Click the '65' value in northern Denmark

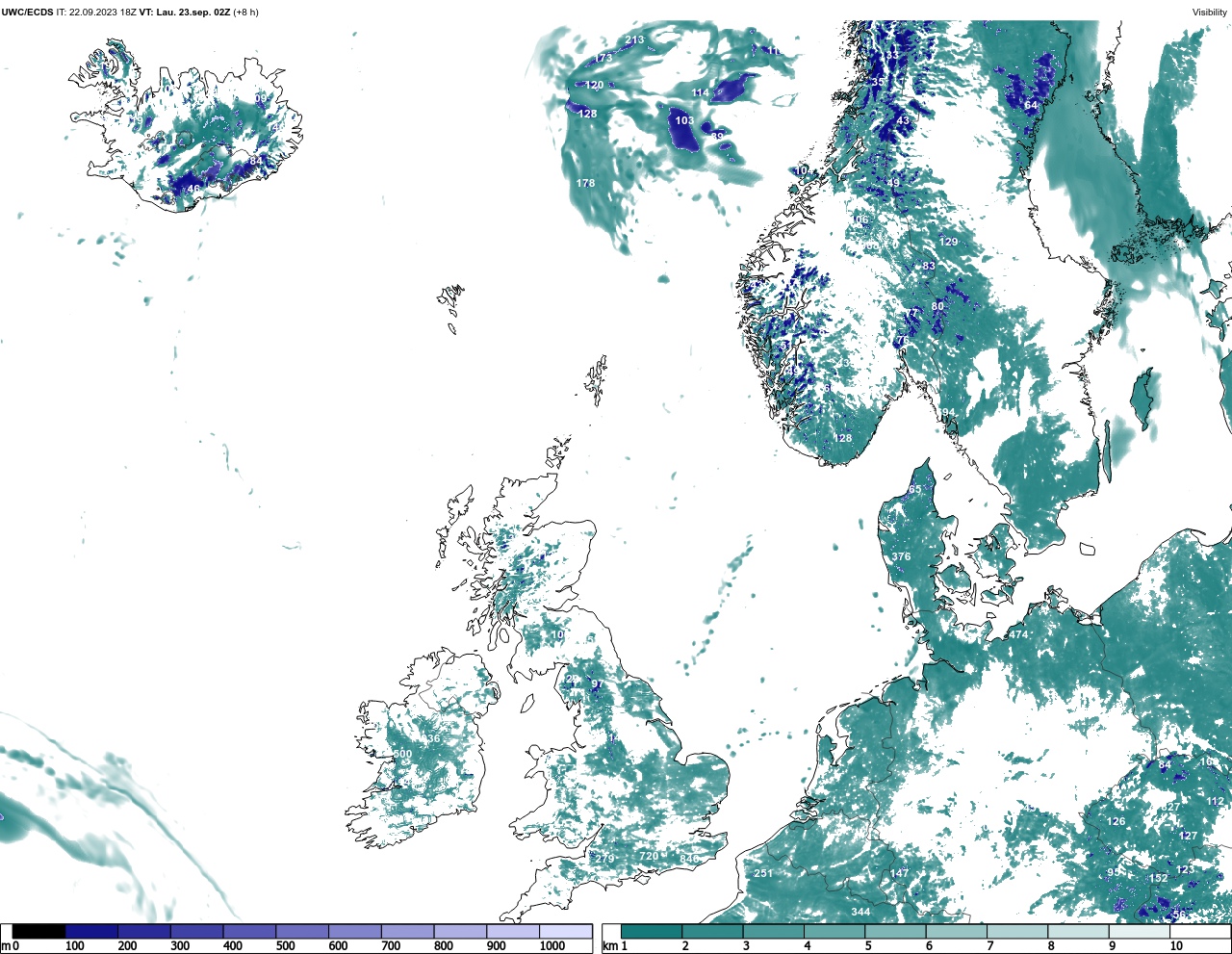click(914, 490)
